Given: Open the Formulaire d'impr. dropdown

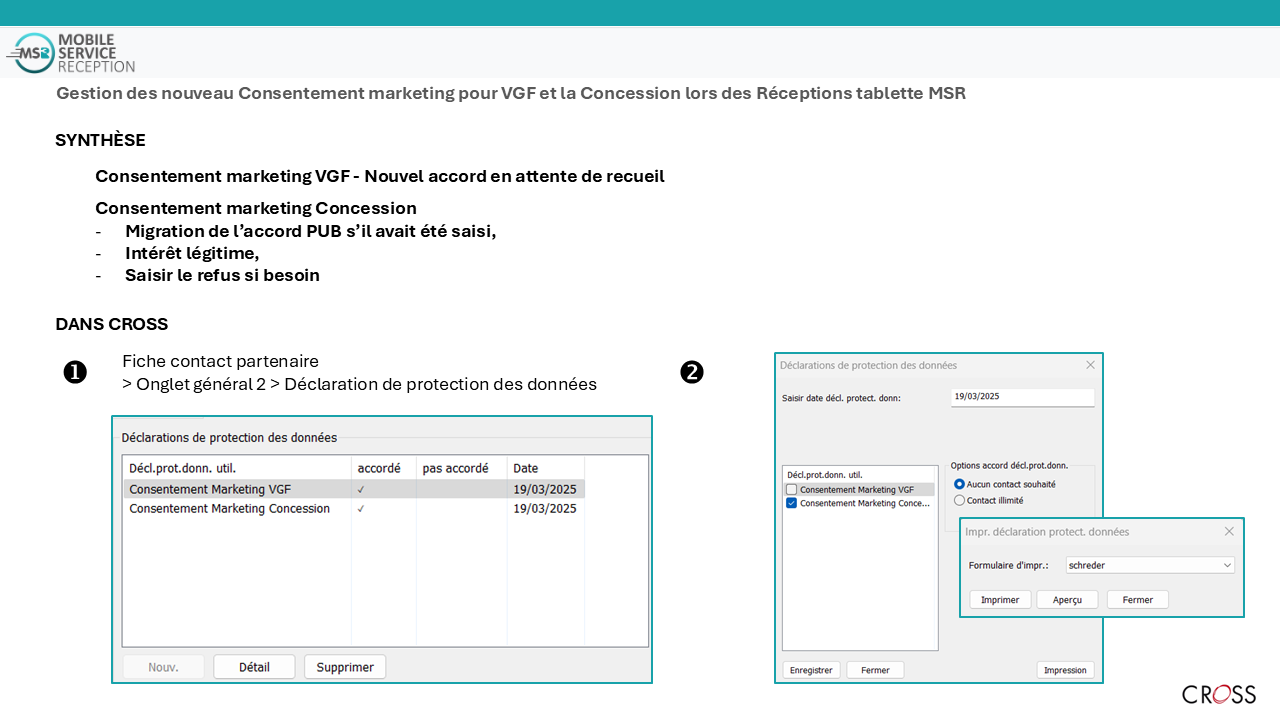Looking at the screenshot, I should [1150, 565].
